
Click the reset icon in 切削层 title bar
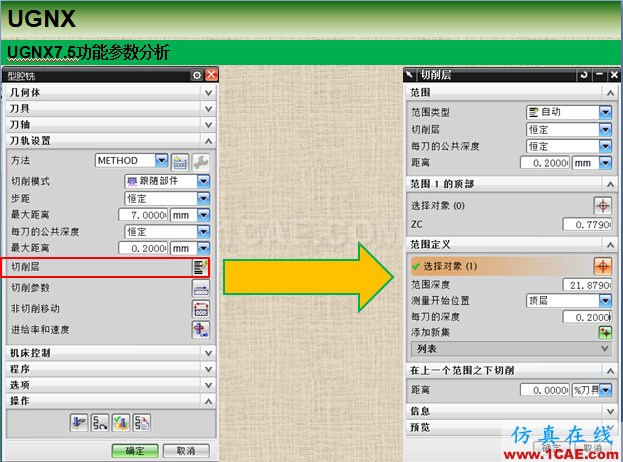pos(584,75)
